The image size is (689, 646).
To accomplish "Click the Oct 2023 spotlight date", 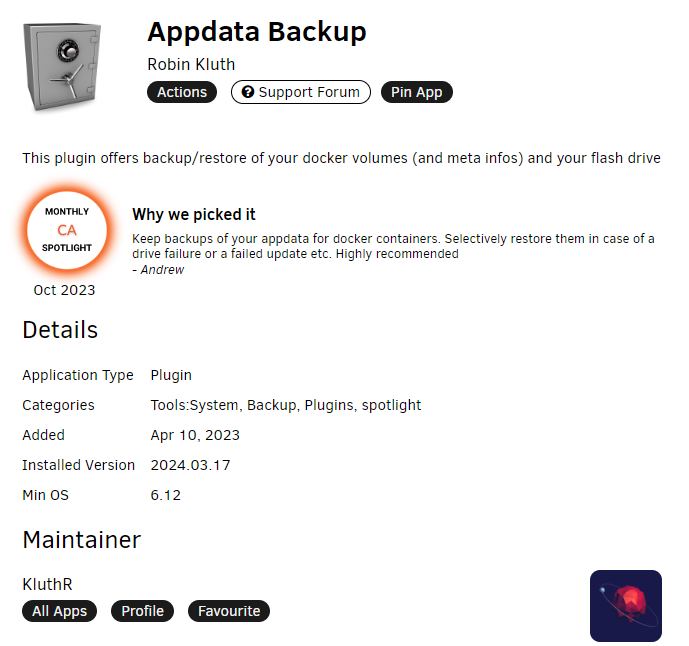I will (64, 290).
